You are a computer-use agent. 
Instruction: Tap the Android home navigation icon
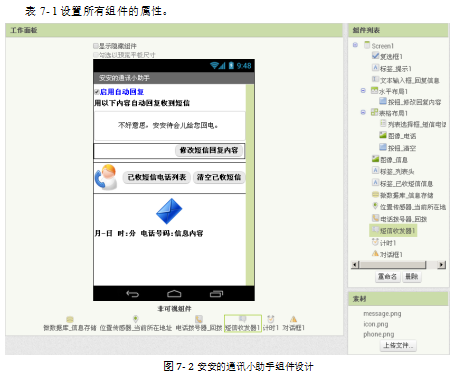point(174,294)
